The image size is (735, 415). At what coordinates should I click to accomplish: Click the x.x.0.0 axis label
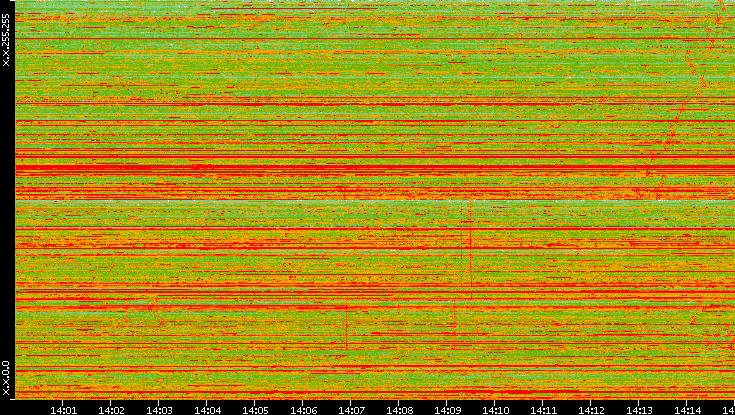click(6, 378)
